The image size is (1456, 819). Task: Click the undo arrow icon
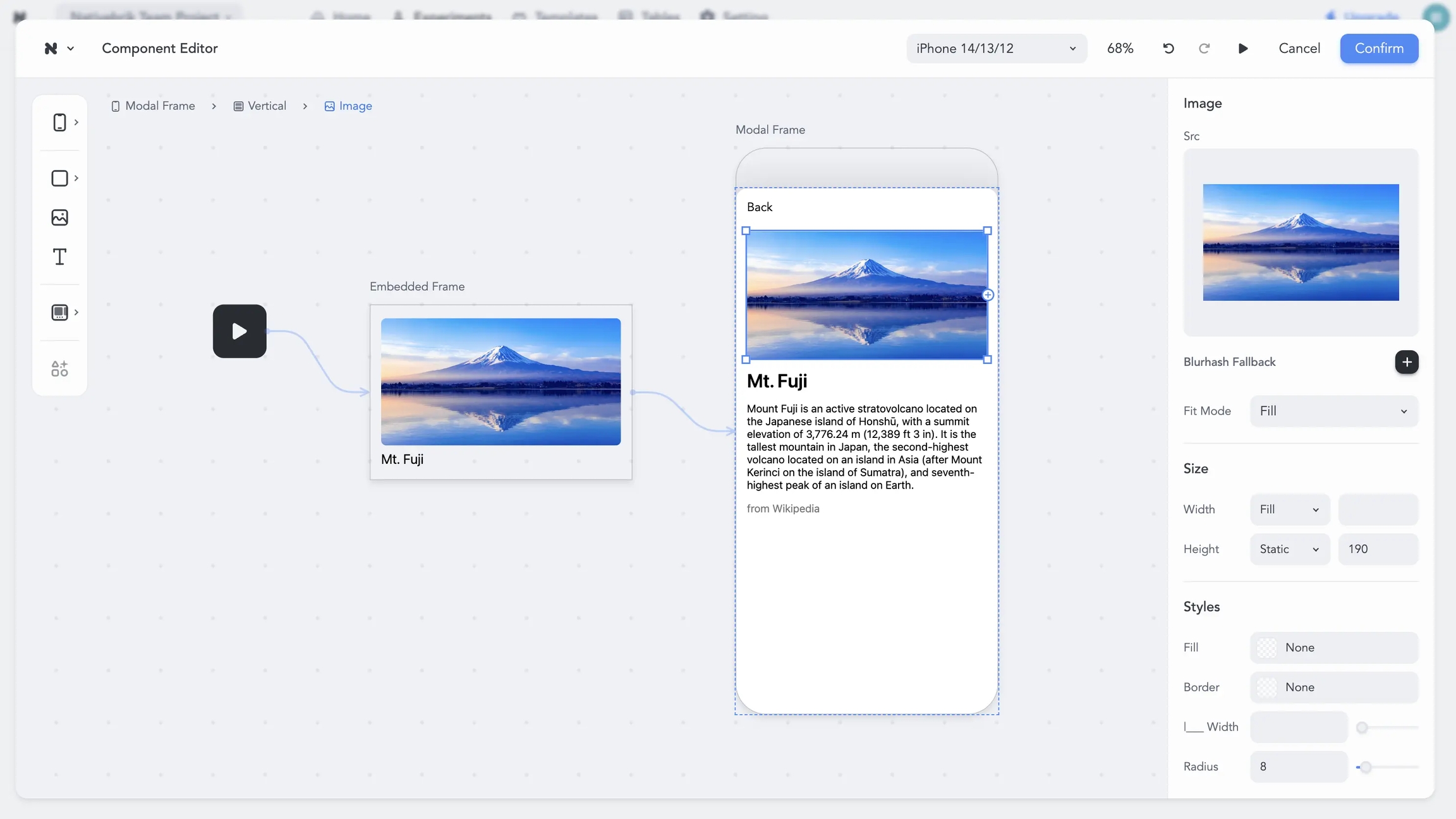pos(1168,49)
